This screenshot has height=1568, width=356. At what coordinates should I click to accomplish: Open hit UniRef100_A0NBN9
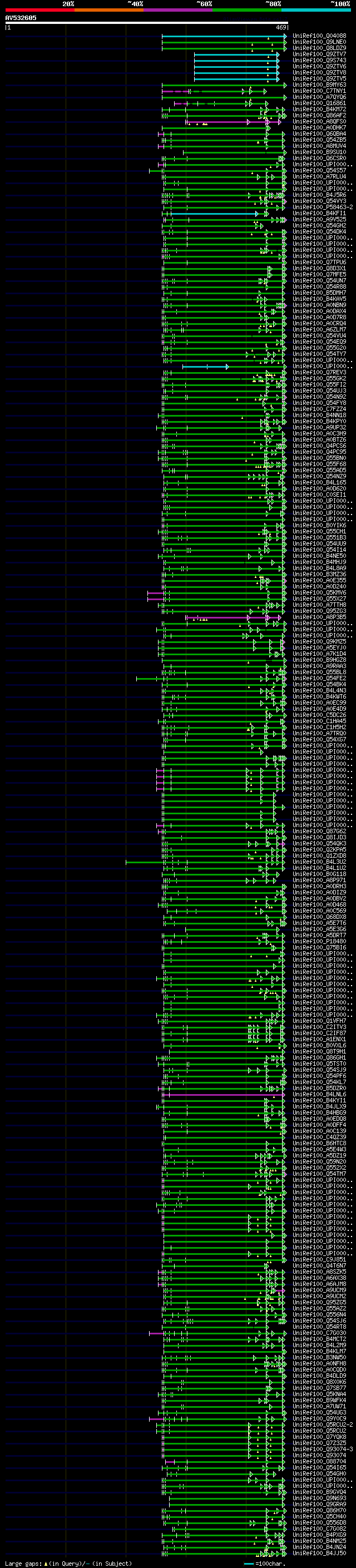[x=319, y=305]
